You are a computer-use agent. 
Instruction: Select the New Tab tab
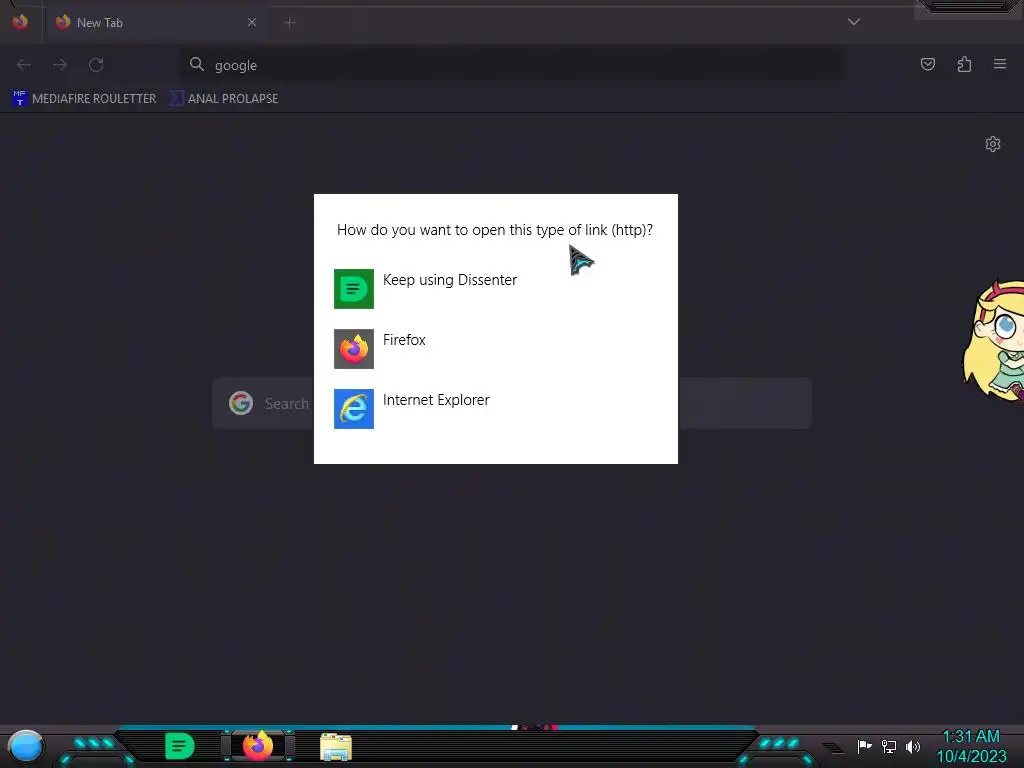click(155, 22)
